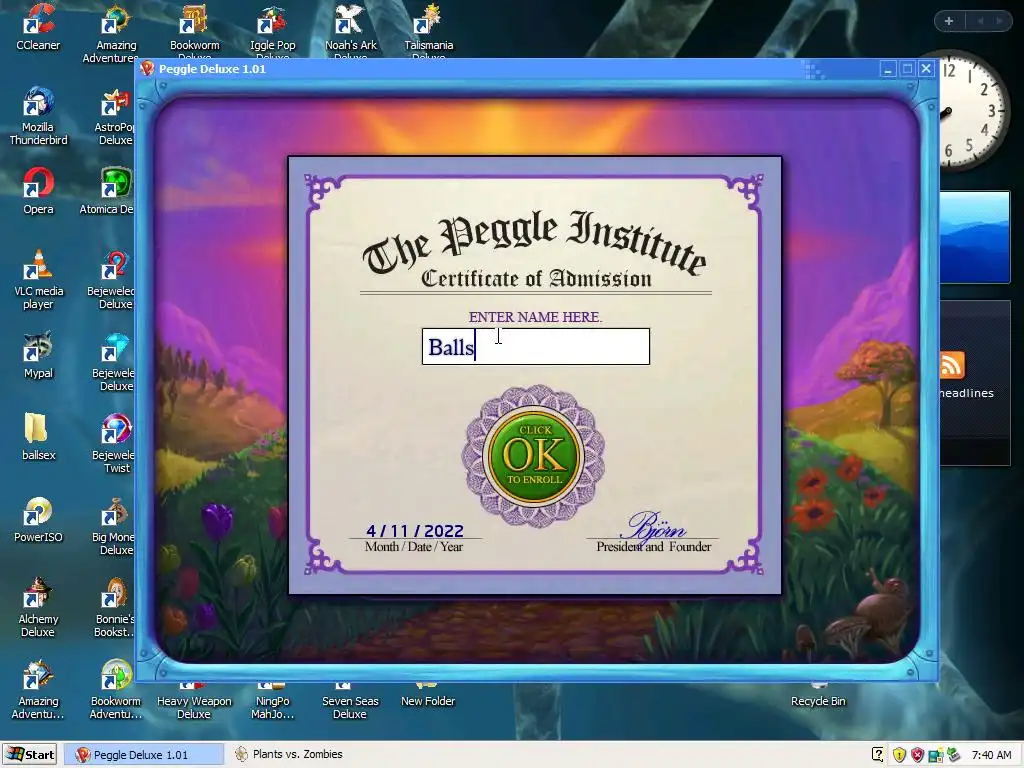This screenshot has height=768, width=1024.
Task: Click the help question mark tray icon
Action: click(x=878, y=755)
